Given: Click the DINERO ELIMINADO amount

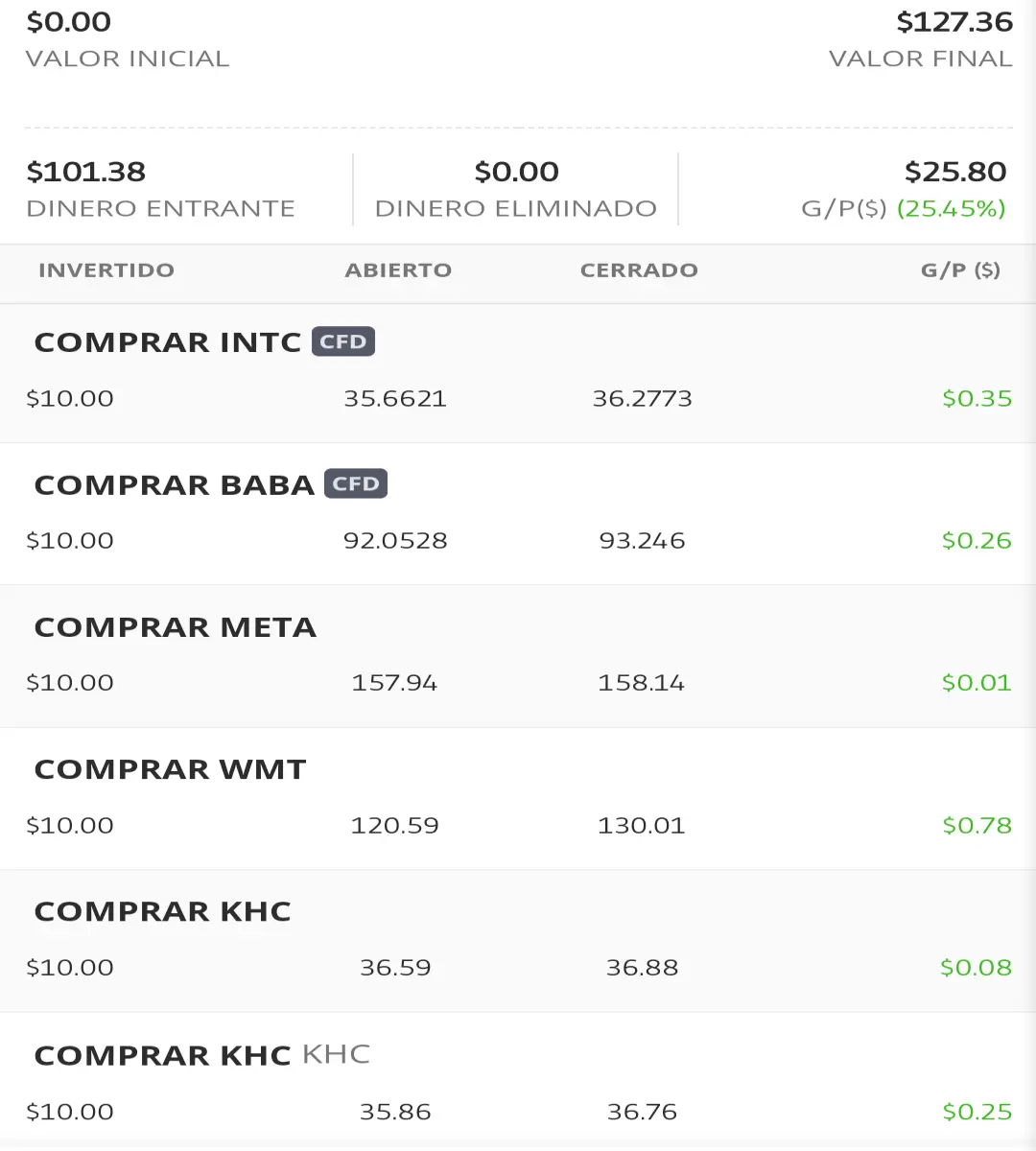Looking at the screenshot, I should click(516, 172).
